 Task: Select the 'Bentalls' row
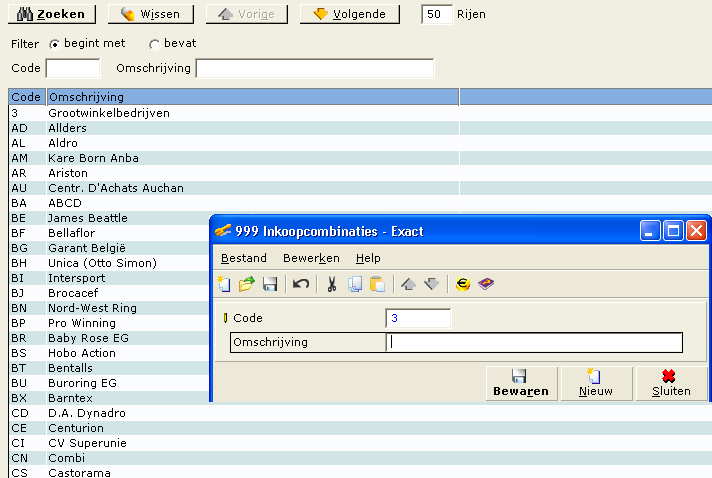(109, 368)
